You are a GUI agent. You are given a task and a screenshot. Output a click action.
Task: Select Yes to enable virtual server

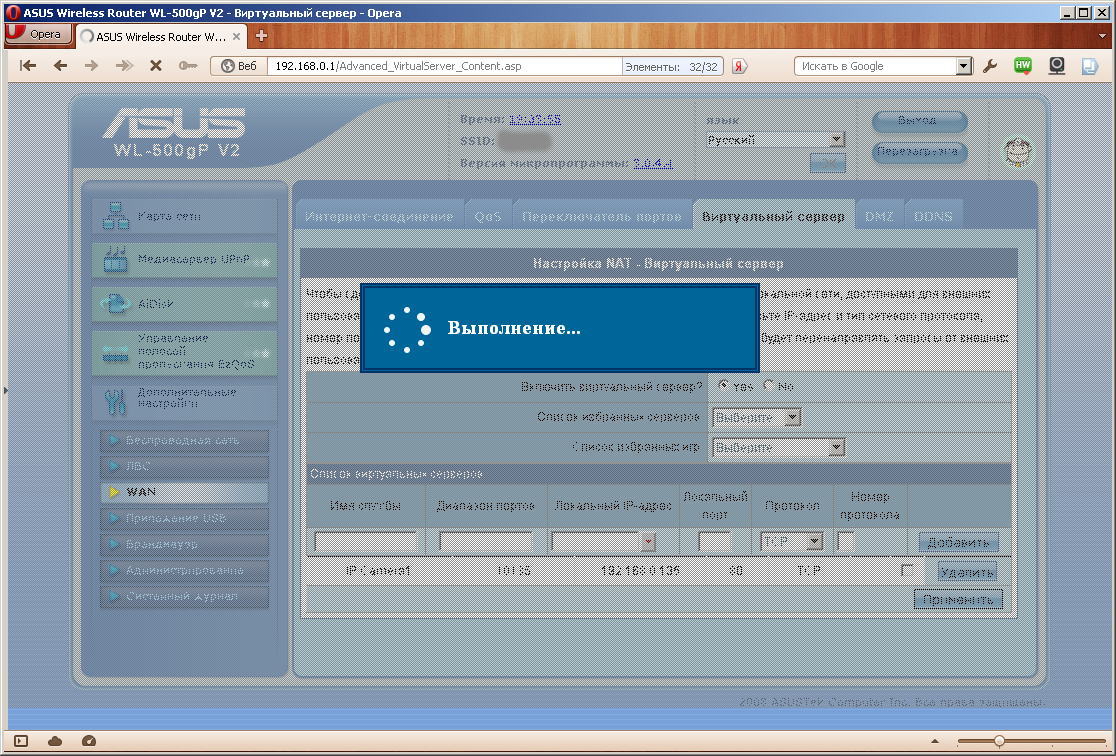click(724, 386)
